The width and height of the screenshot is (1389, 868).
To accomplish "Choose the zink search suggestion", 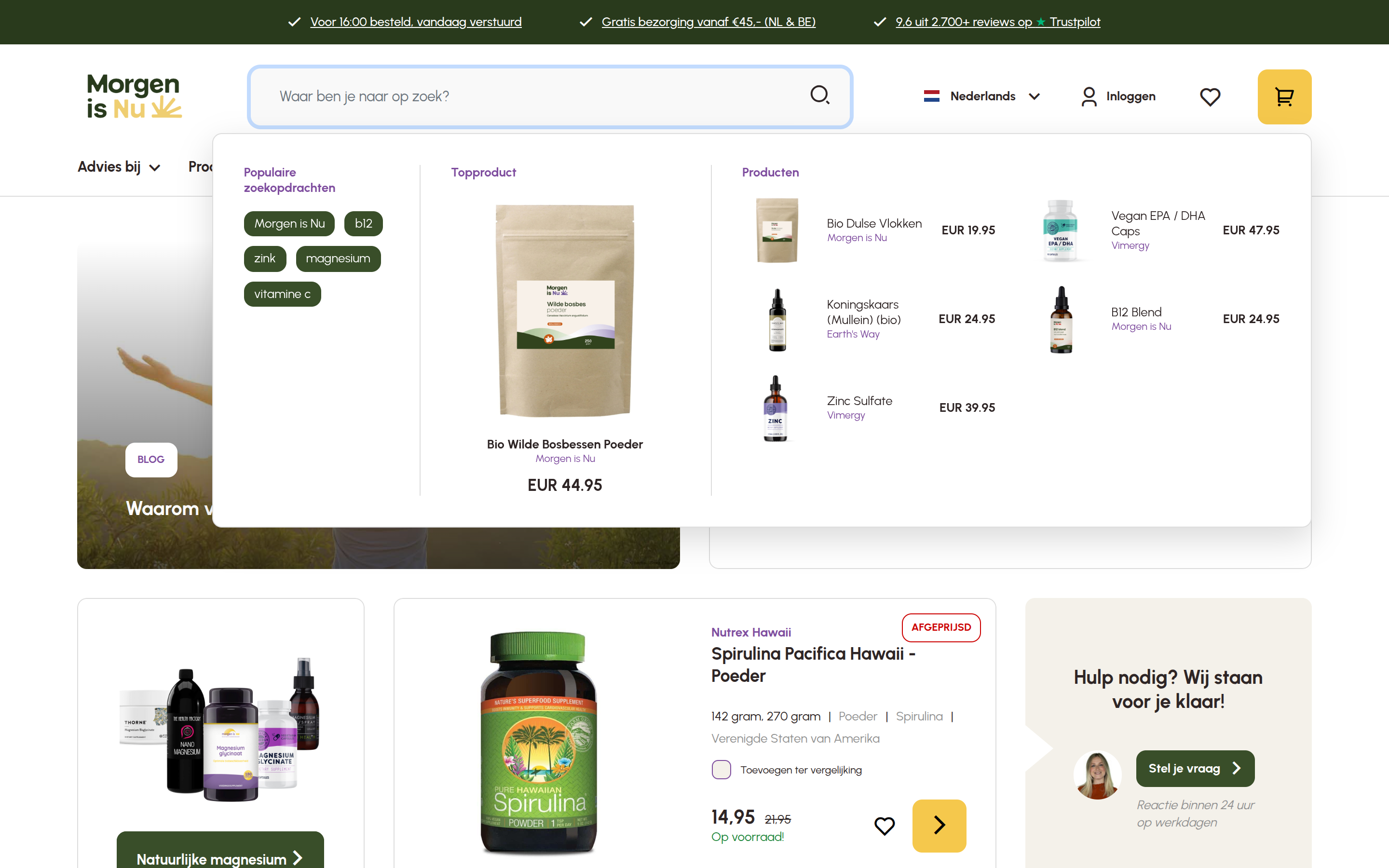I will [265, 258].
